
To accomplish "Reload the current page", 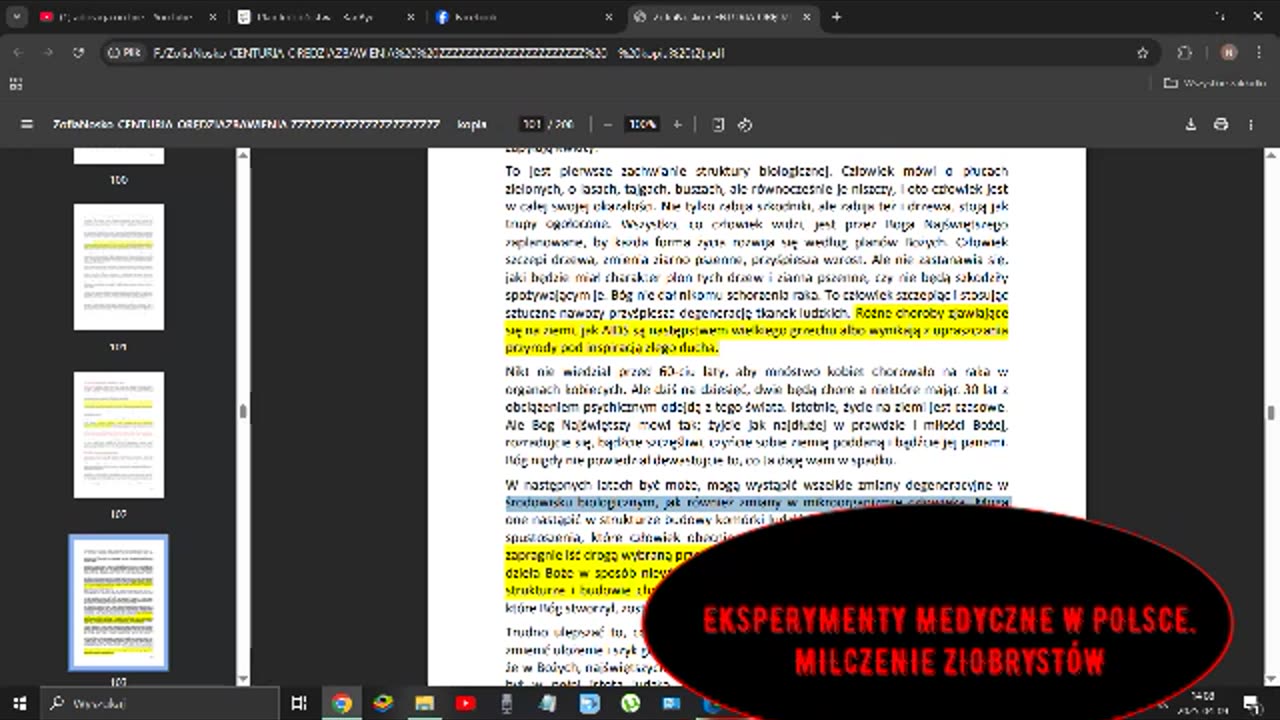I will (x=79, y=53).
